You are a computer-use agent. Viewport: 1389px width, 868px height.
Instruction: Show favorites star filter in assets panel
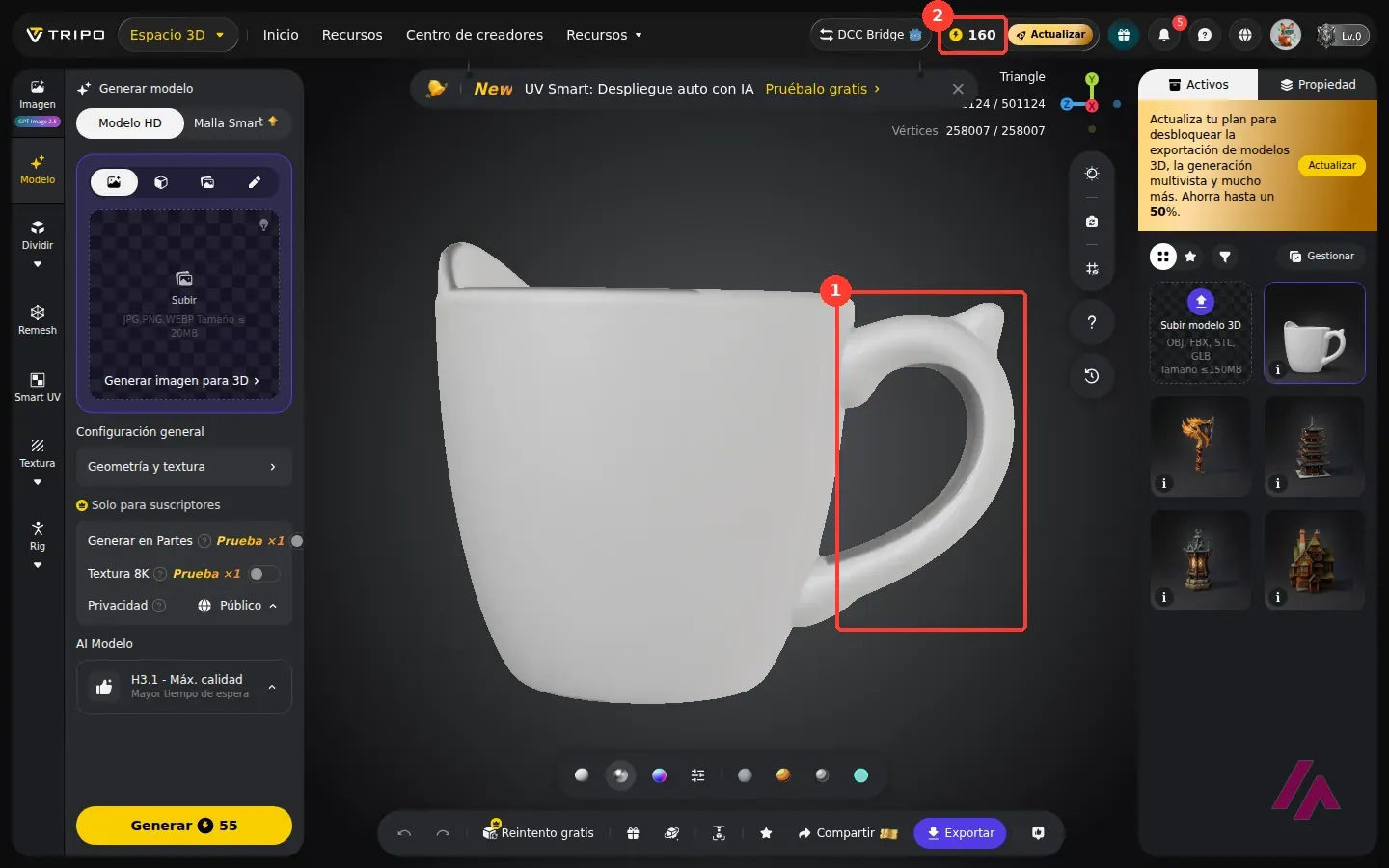1191,257
